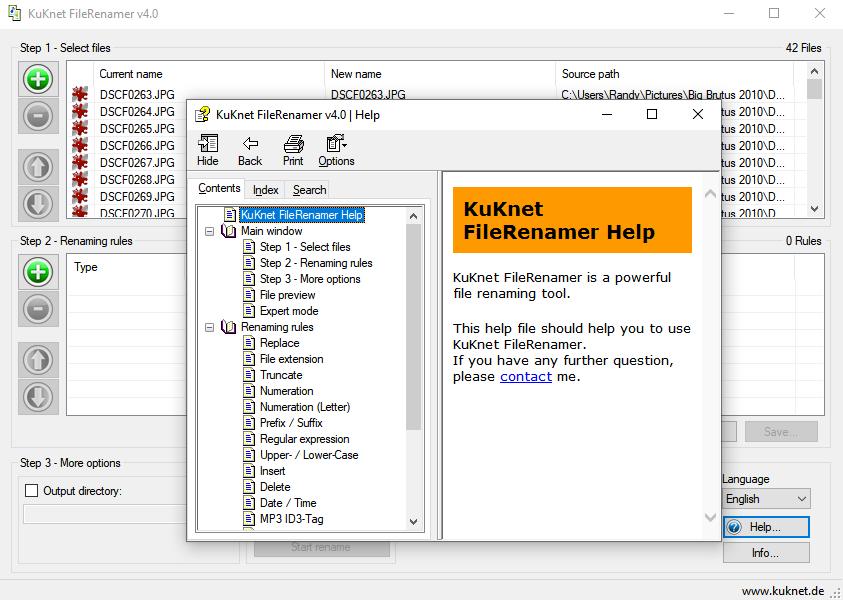
Task: Click the green add files button in Step 1
Action: [38, 80]
